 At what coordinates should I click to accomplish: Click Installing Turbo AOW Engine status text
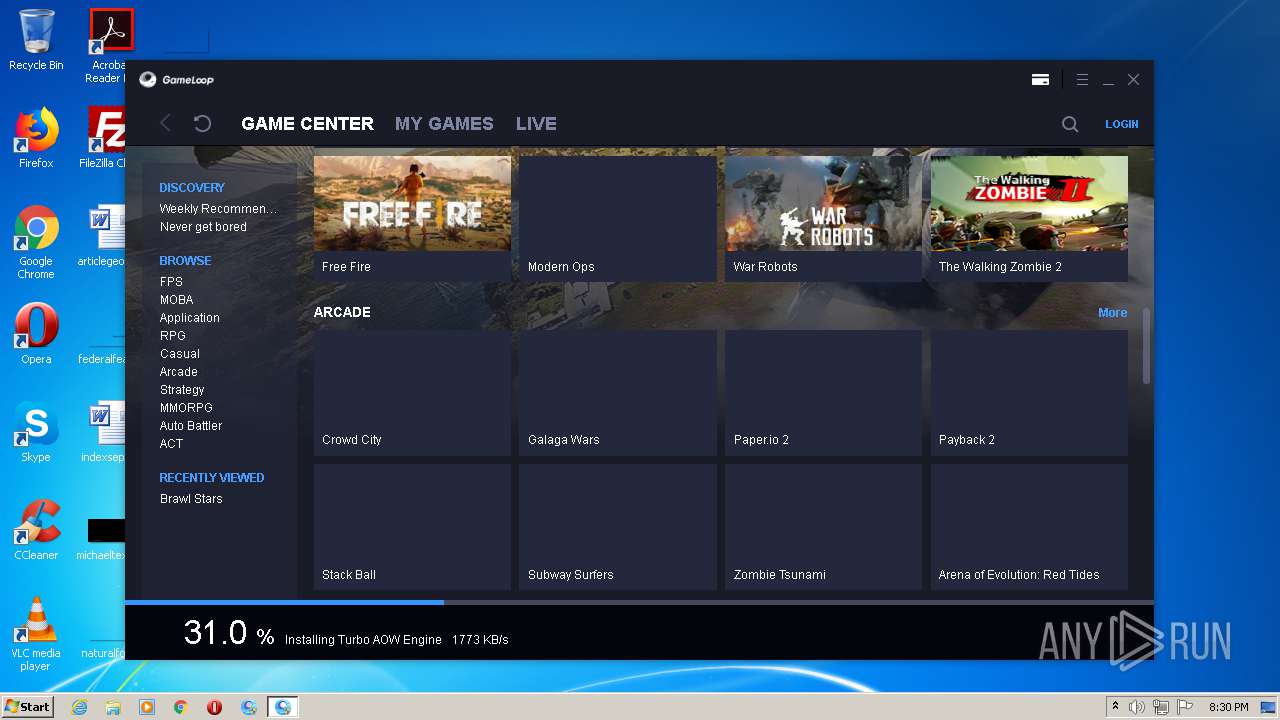tap(363, 640)
